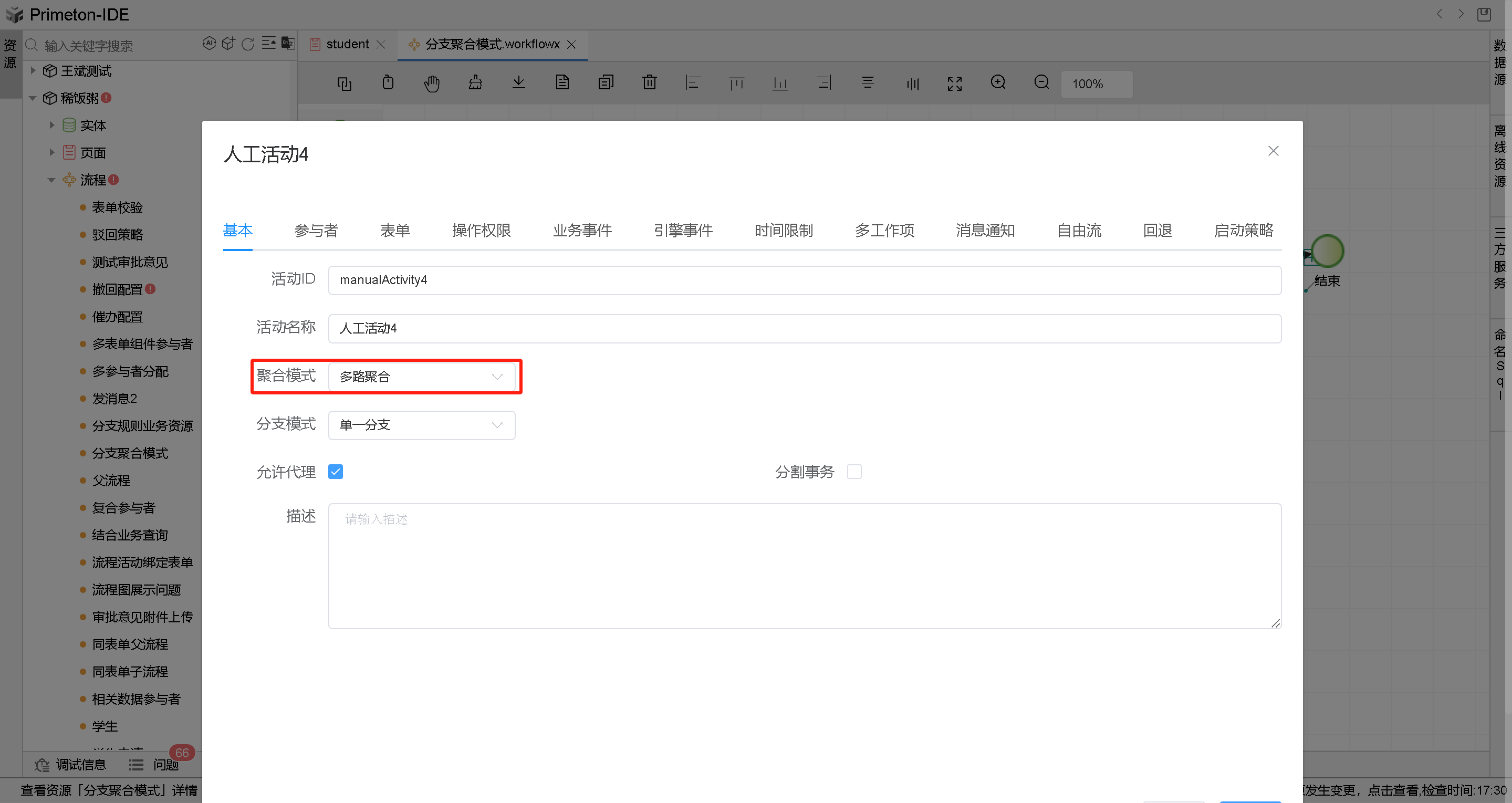Enable the 分割事务 checkbox

tap(854, 472)
